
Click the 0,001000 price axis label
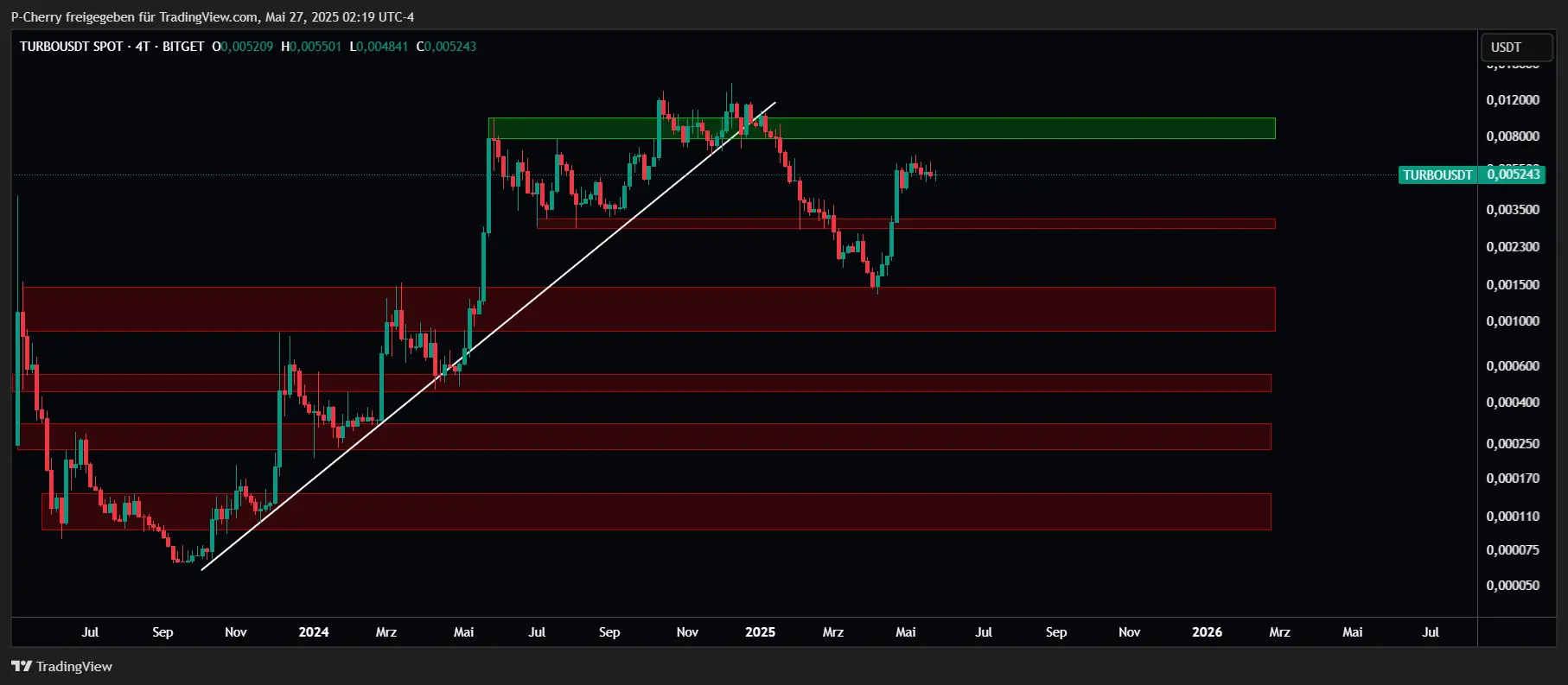1513,321
